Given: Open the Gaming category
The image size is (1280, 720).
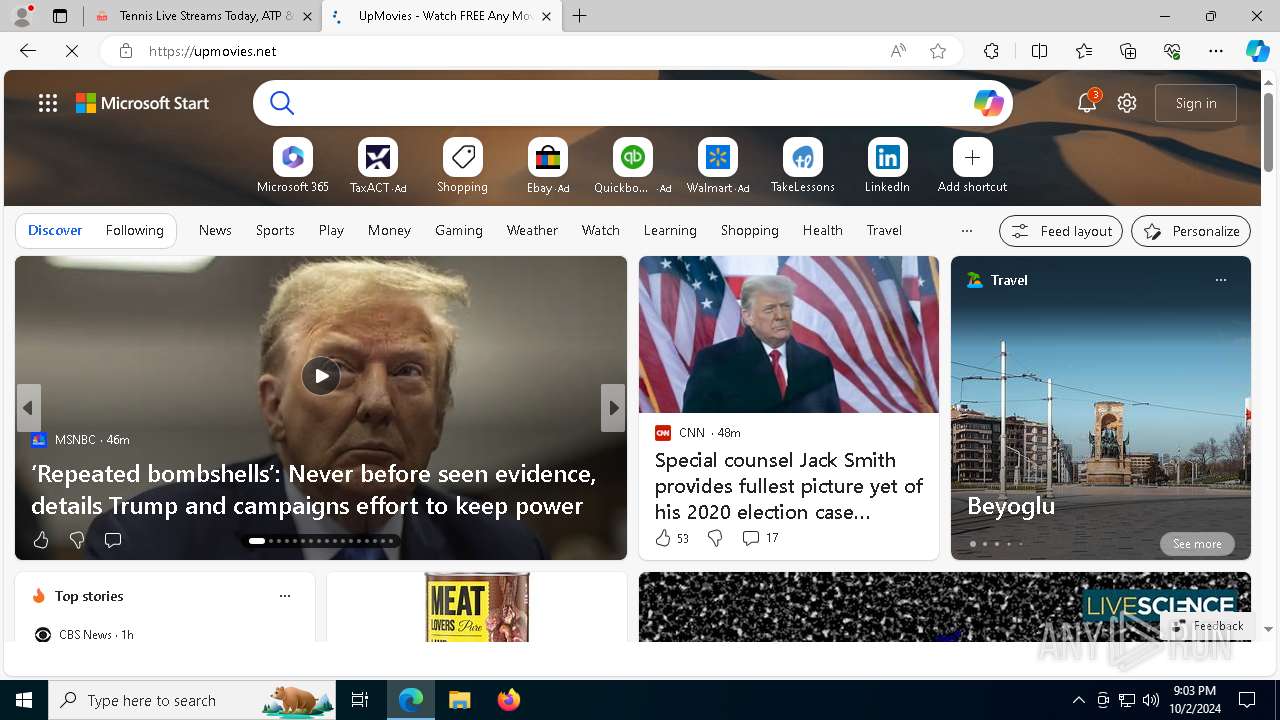Looking at the screenshot, I should 459,230.
